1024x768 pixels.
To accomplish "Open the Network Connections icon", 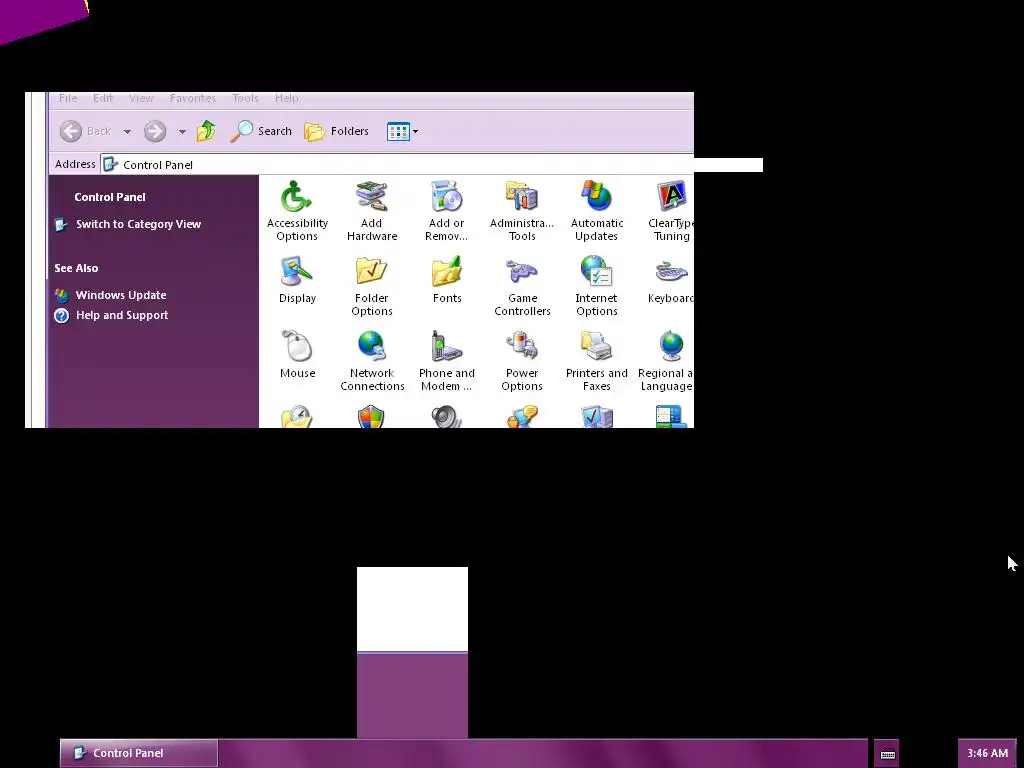I will (x=372, y=360).
